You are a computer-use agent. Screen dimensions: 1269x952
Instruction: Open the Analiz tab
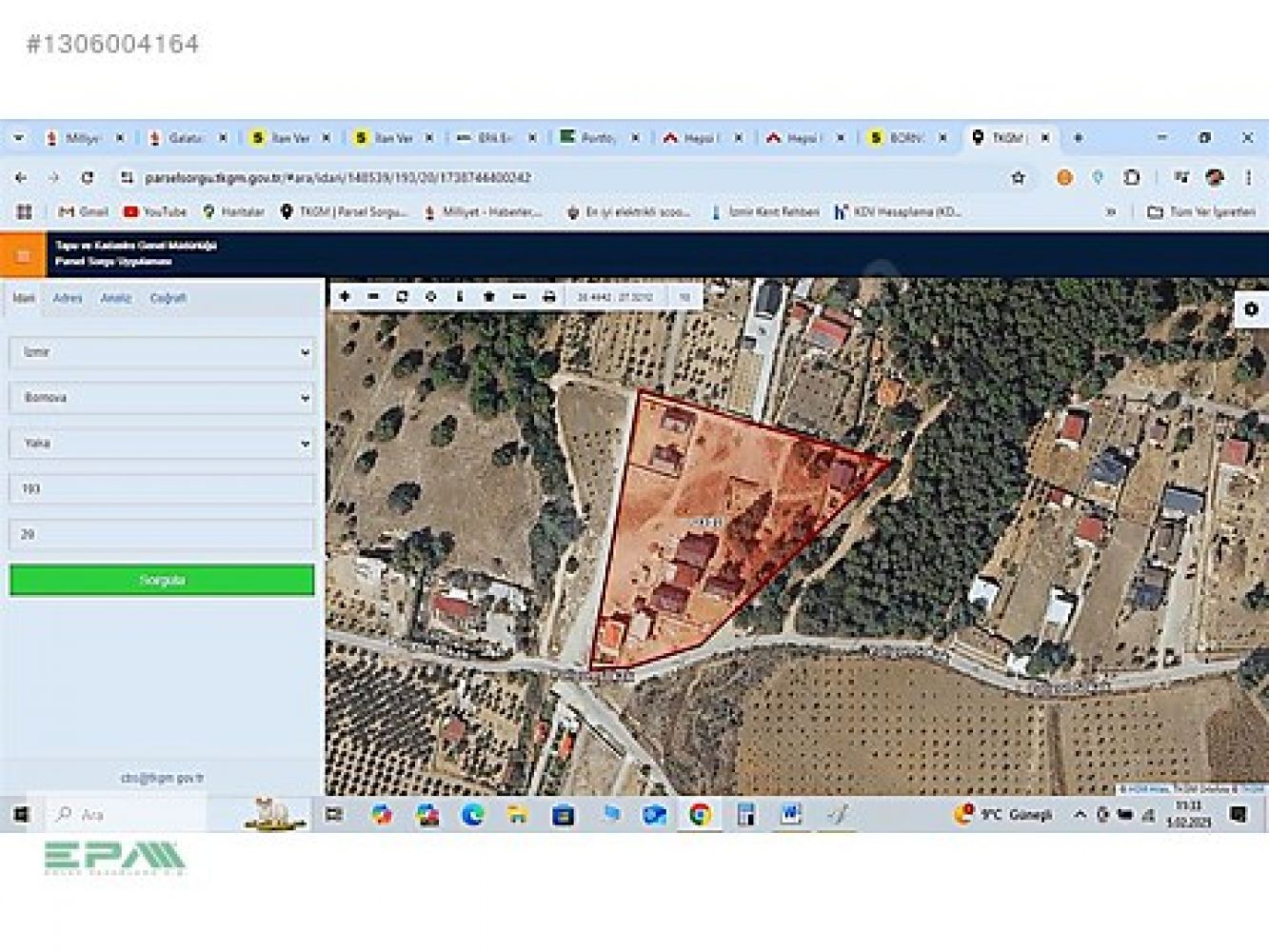tap(116, 298)
